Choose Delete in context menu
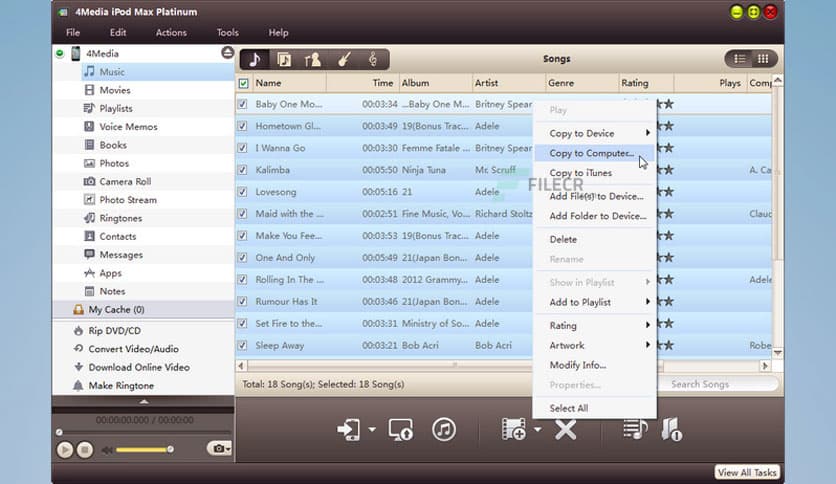The width and height of the screenshot is (836, 484). click(594, 239)
